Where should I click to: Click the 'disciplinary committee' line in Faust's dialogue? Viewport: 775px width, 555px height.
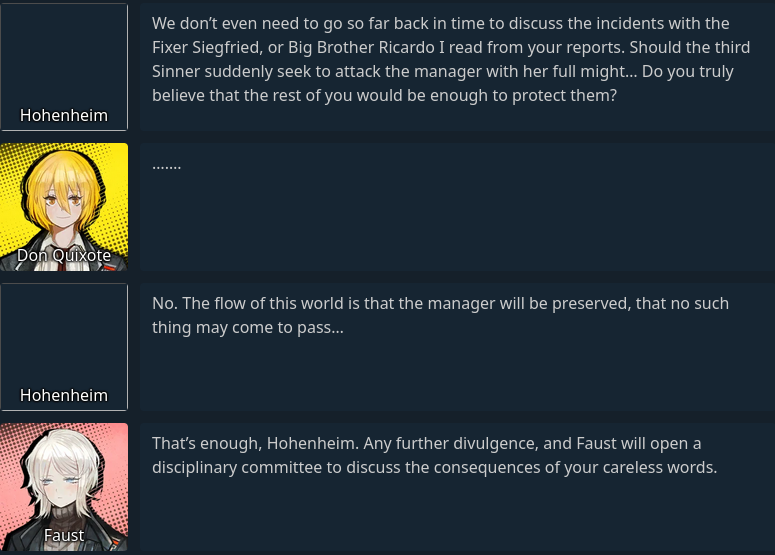click(x=434, y=467)
